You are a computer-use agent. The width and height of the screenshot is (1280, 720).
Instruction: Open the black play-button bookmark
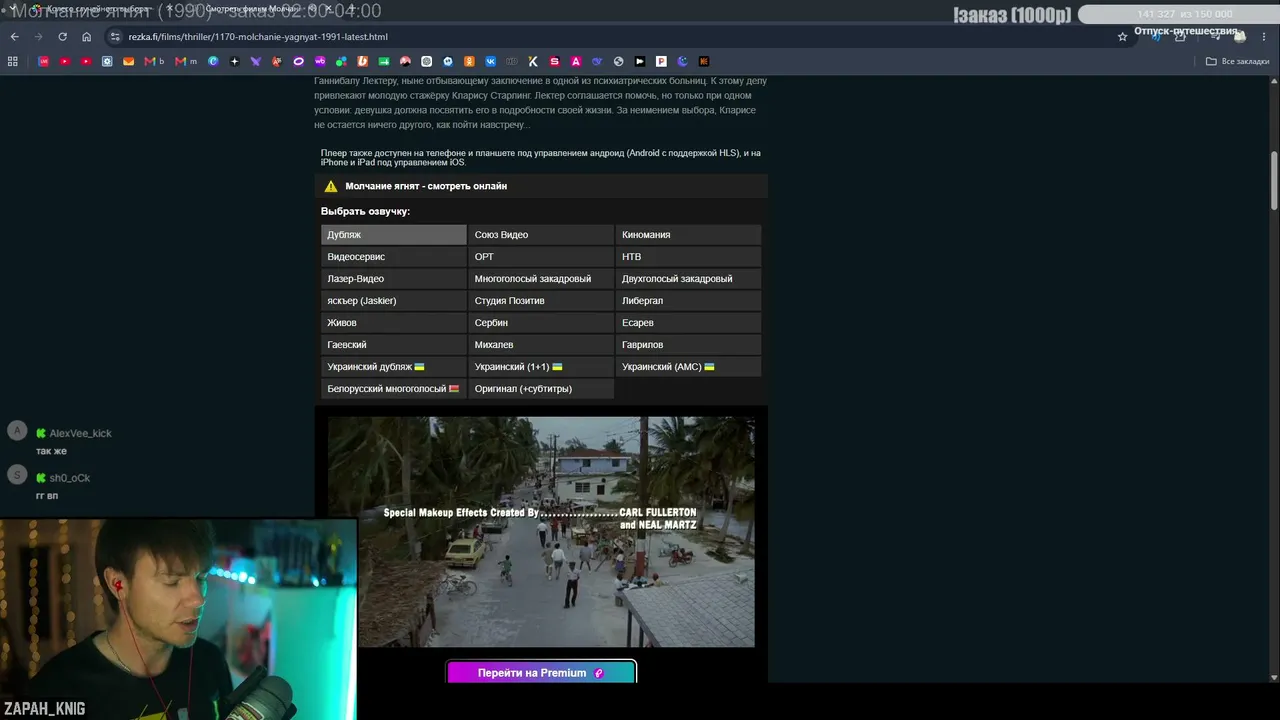pos(640,61)
